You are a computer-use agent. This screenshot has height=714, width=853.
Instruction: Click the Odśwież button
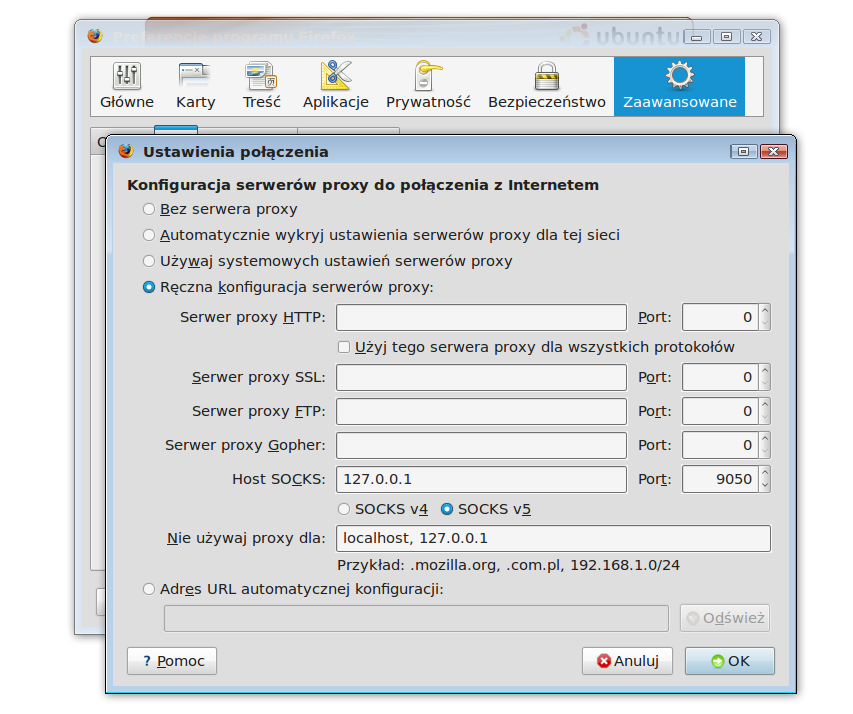725,618
